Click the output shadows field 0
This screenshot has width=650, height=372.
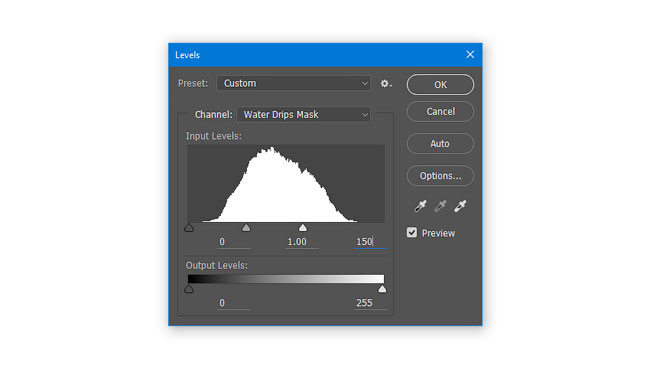234,303
